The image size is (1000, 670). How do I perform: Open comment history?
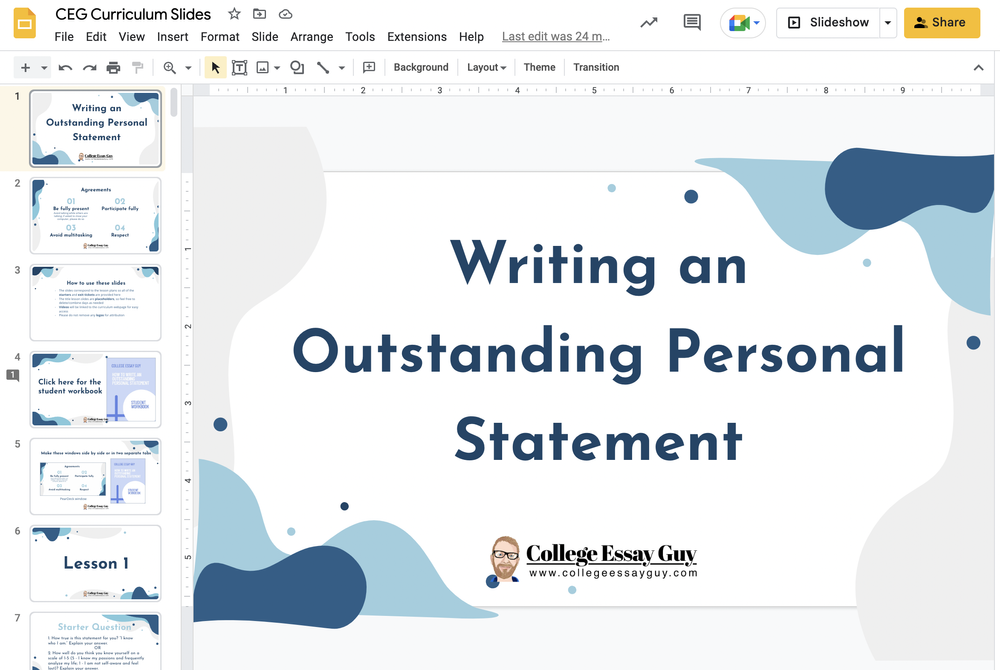tap(692, 22)
